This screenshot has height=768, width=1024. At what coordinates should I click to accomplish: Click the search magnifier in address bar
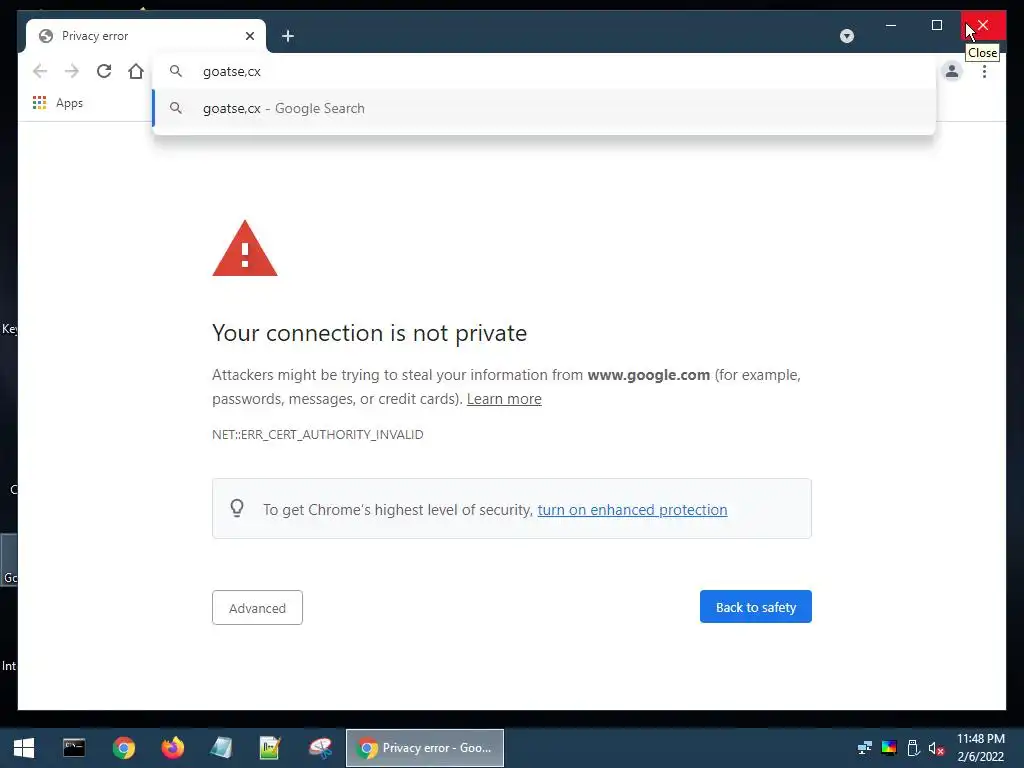coord(176,71)
